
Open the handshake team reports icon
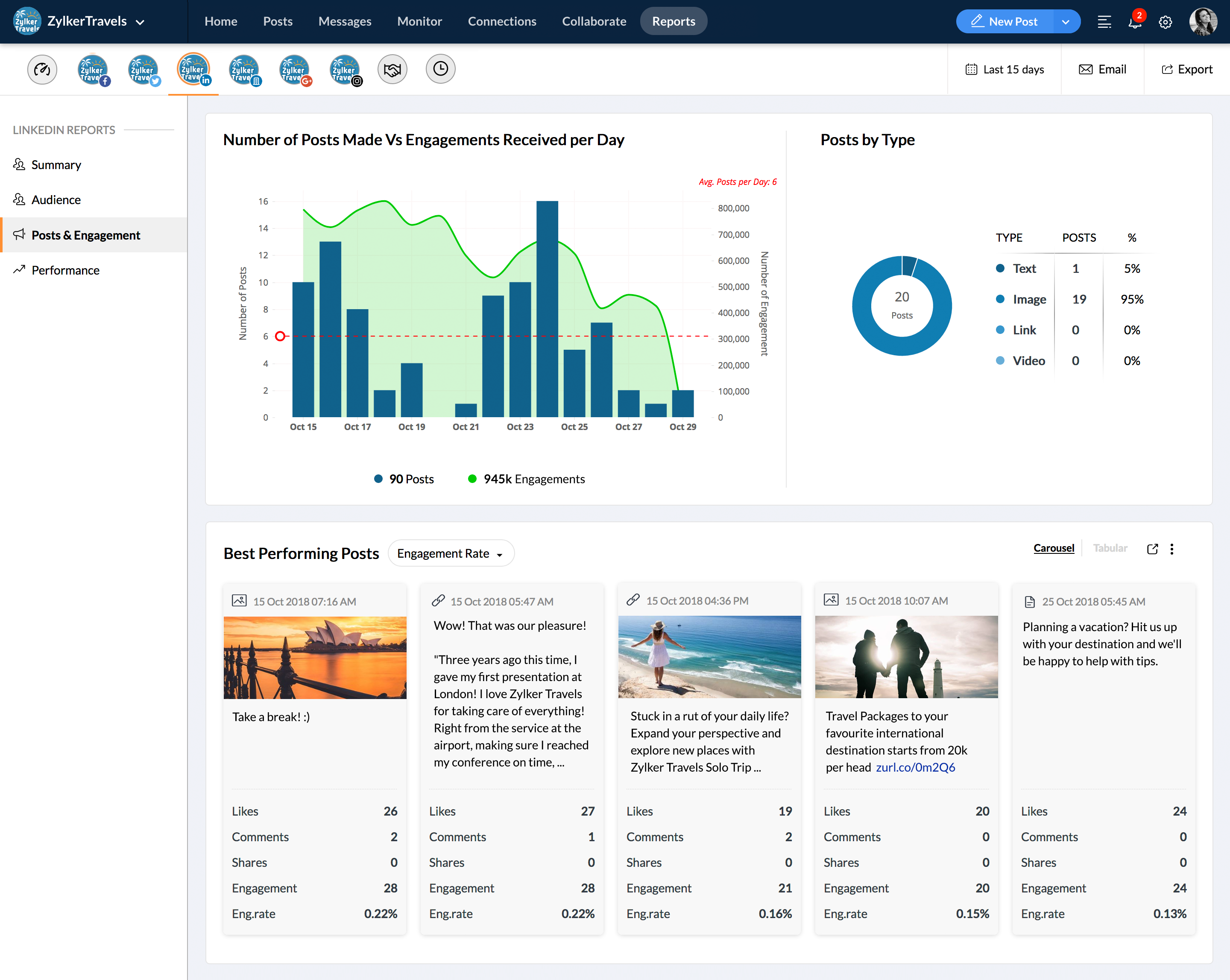click(392, 70)
